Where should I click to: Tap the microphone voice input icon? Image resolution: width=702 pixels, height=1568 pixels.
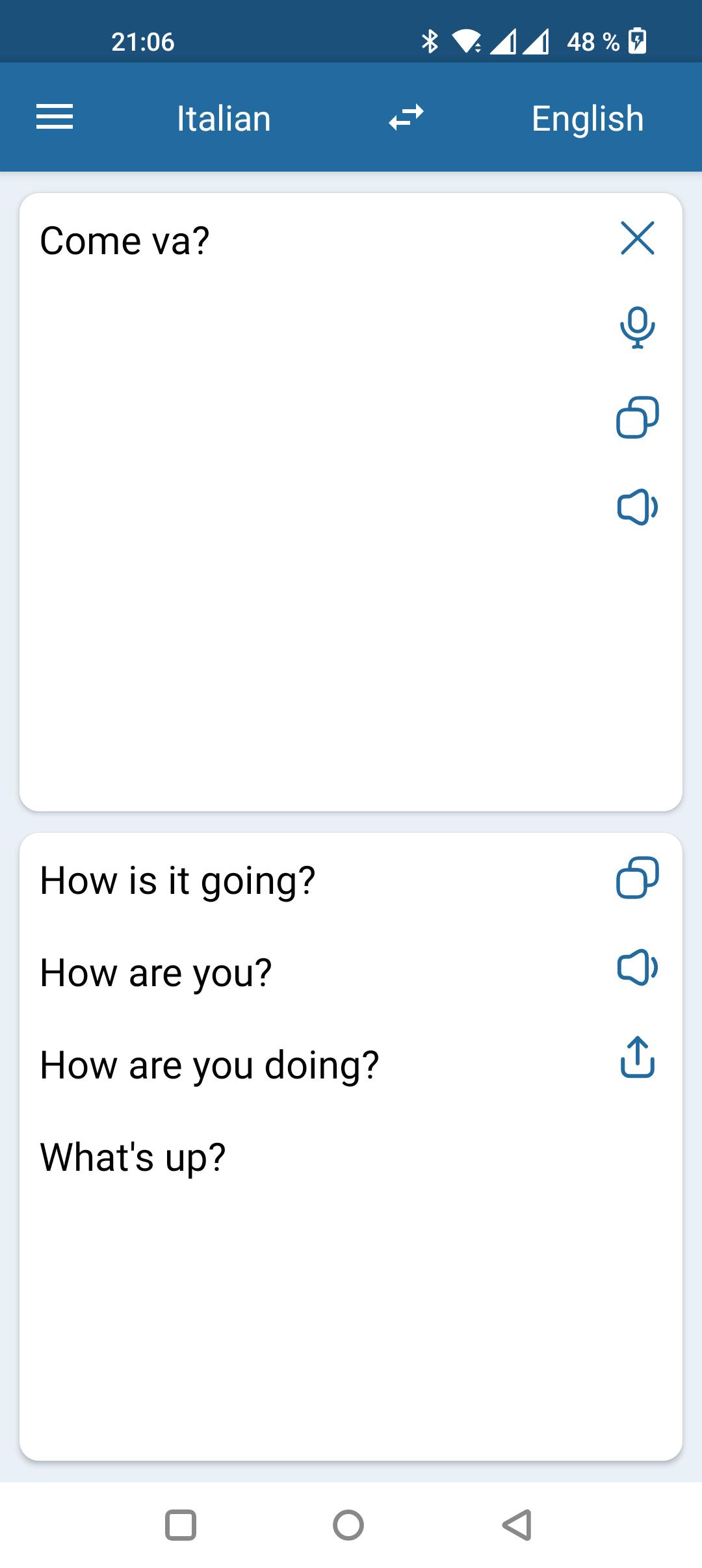point(637,327)
